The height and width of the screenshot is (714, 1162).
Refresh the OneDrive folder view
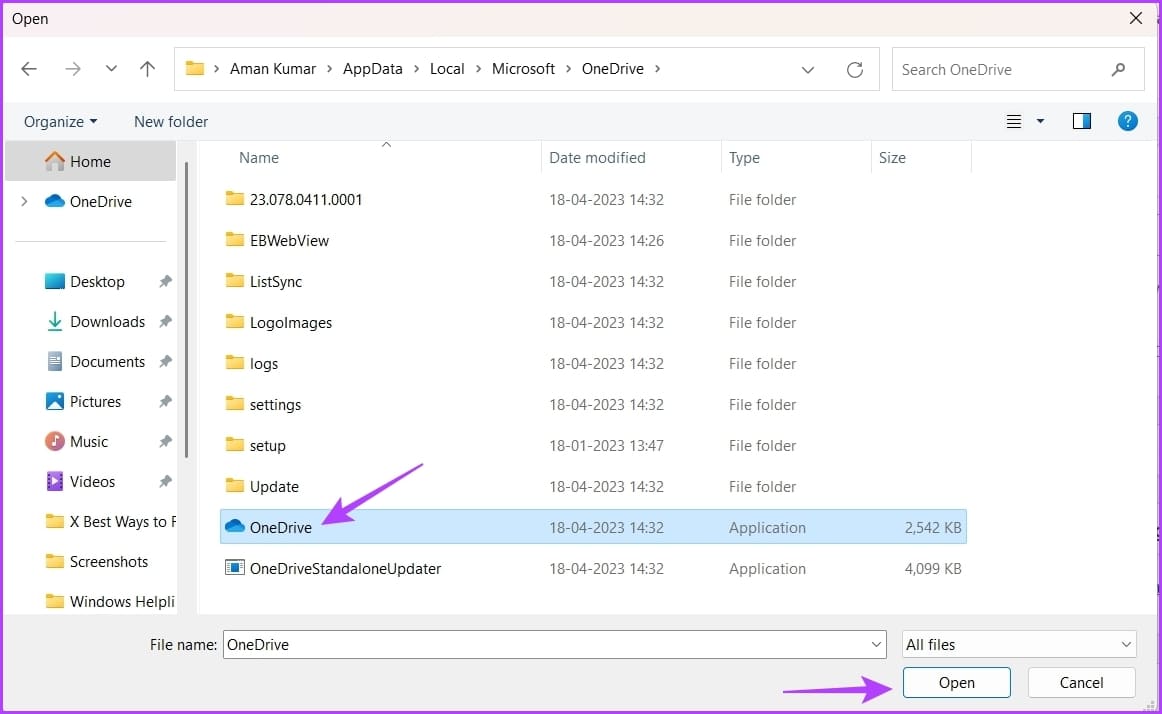[854, 70]
